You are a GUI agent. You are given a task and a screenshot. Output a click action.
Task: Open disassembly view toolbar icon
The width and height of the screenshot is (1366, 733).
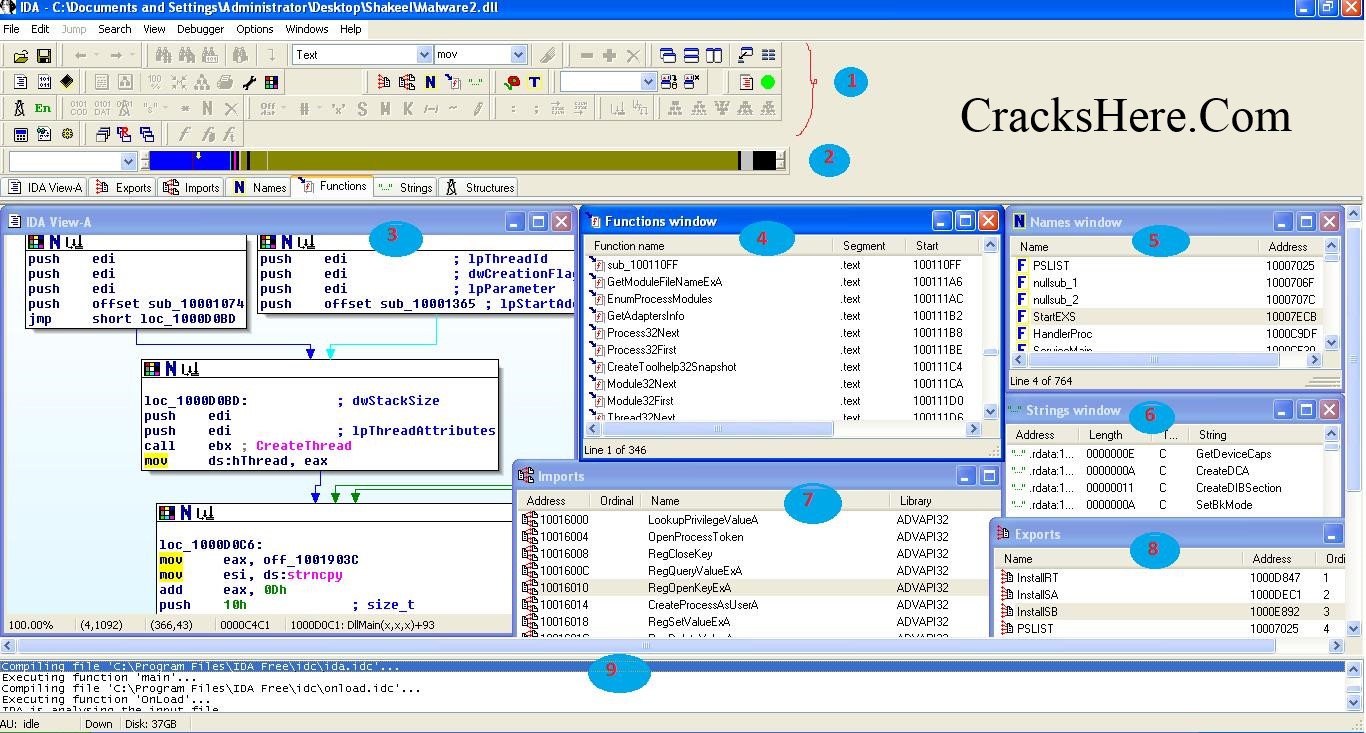click(21, 82)
